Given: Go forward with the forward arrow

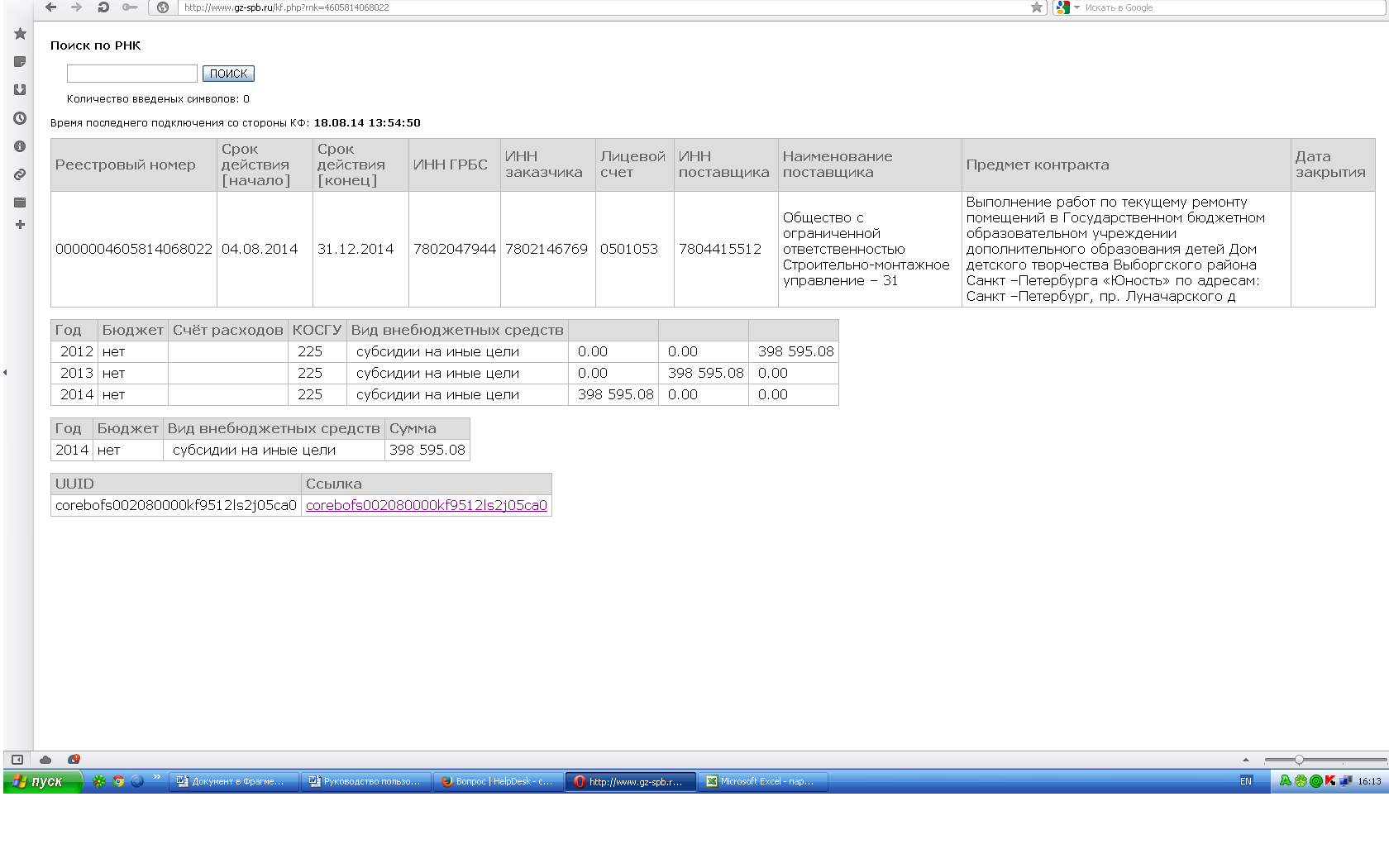Looking at the screenshot, I should [x=77, y=7].
